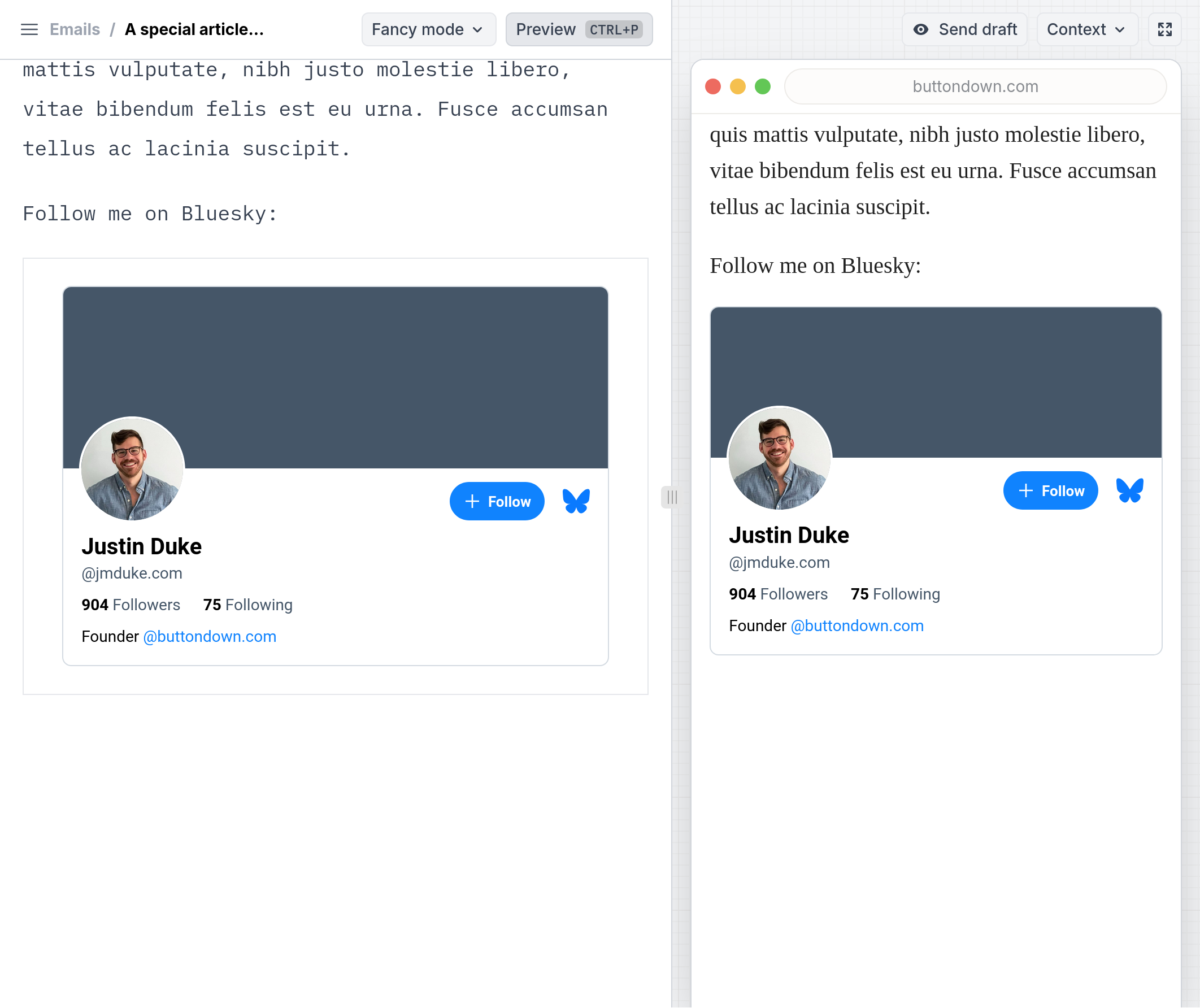The width and height of the screenshot is (1200, 1008).
Task: Click the eye icon beside Send draft
Action: click(x=920, y=29)
